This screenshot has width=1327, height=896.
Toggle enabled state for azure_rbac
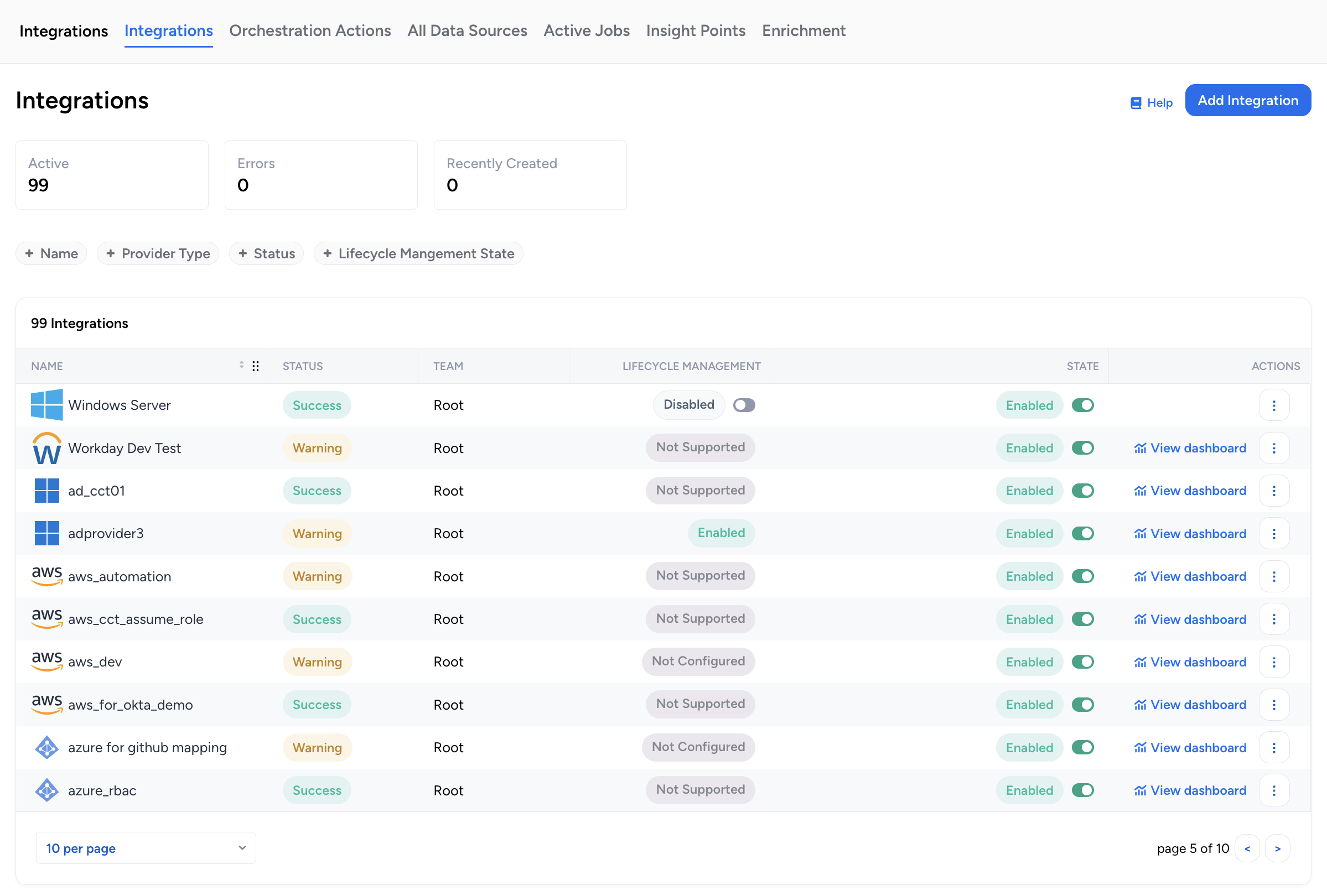(1082, 790)
